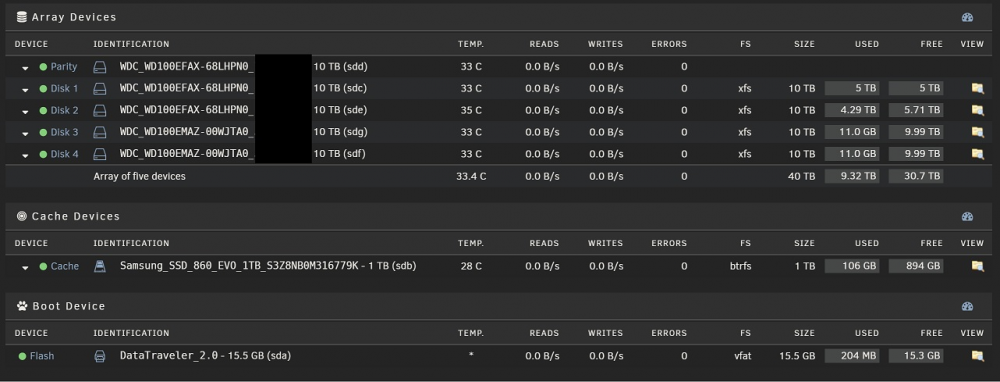Screen dimensions: 1000x382
Task: Click the Flash green status indicator
Action: [22, 356]
